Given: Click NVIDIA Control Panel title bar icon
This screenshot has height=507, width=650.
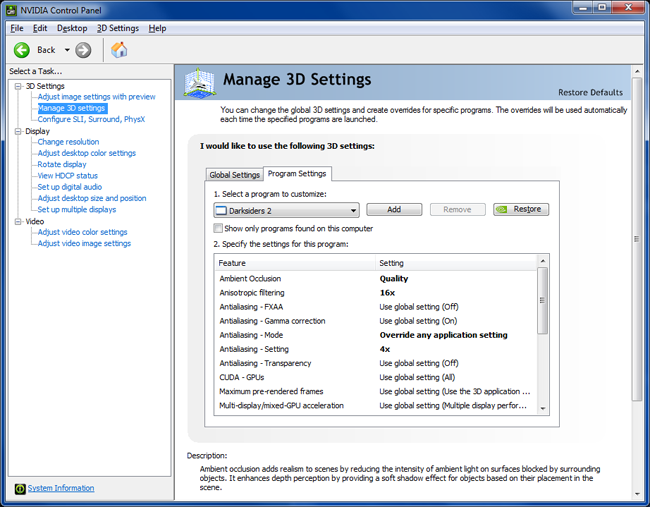Looking at the screenshot, I should (11, 9).
